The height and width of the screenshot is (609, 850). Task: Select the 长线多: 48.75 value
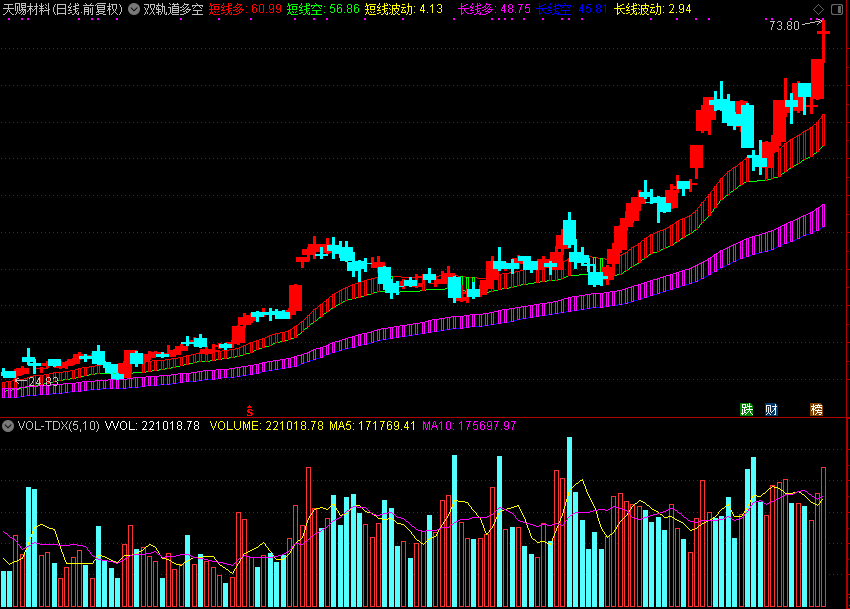494,9
